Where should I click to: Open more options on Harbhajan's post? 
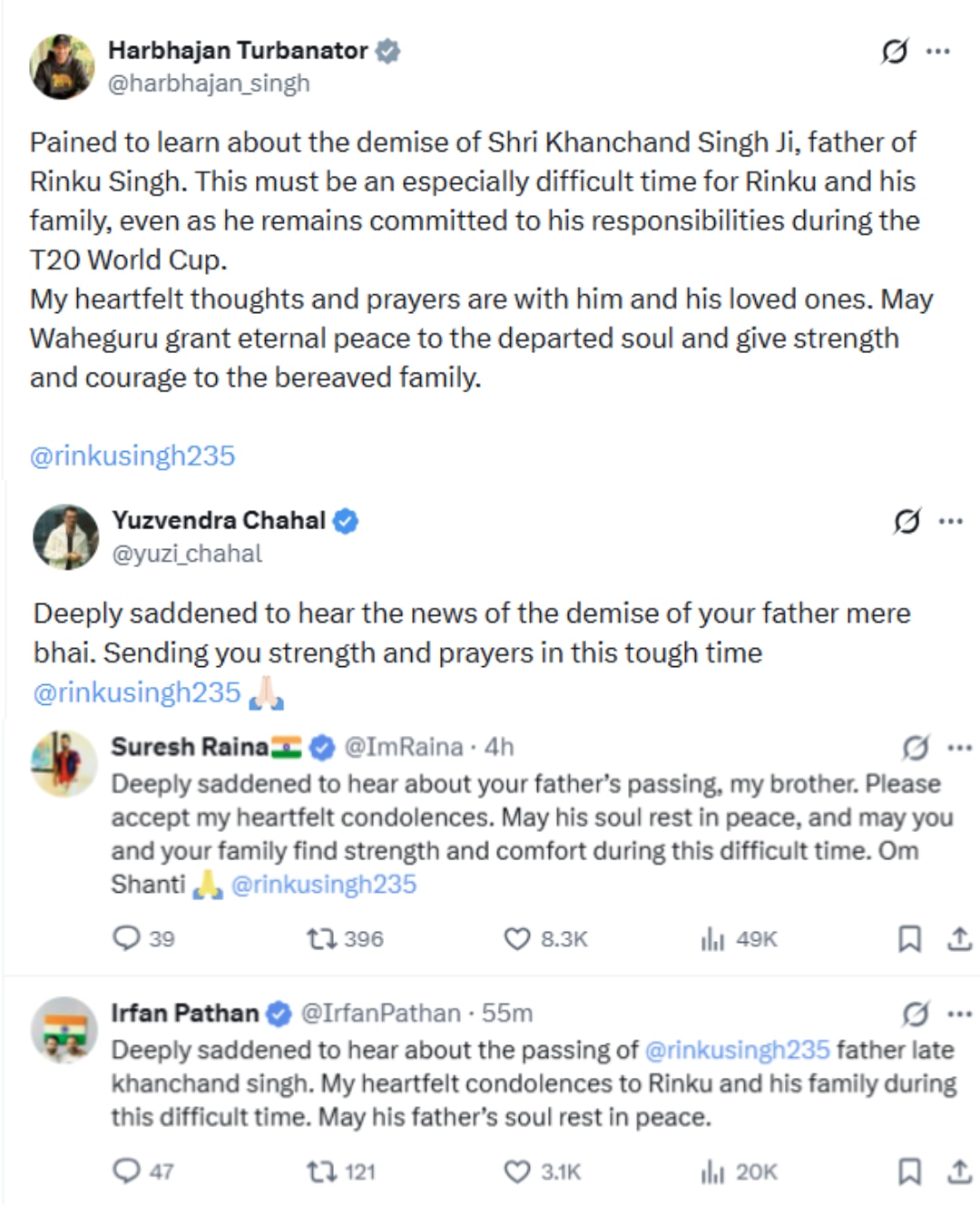click(938, 52)
